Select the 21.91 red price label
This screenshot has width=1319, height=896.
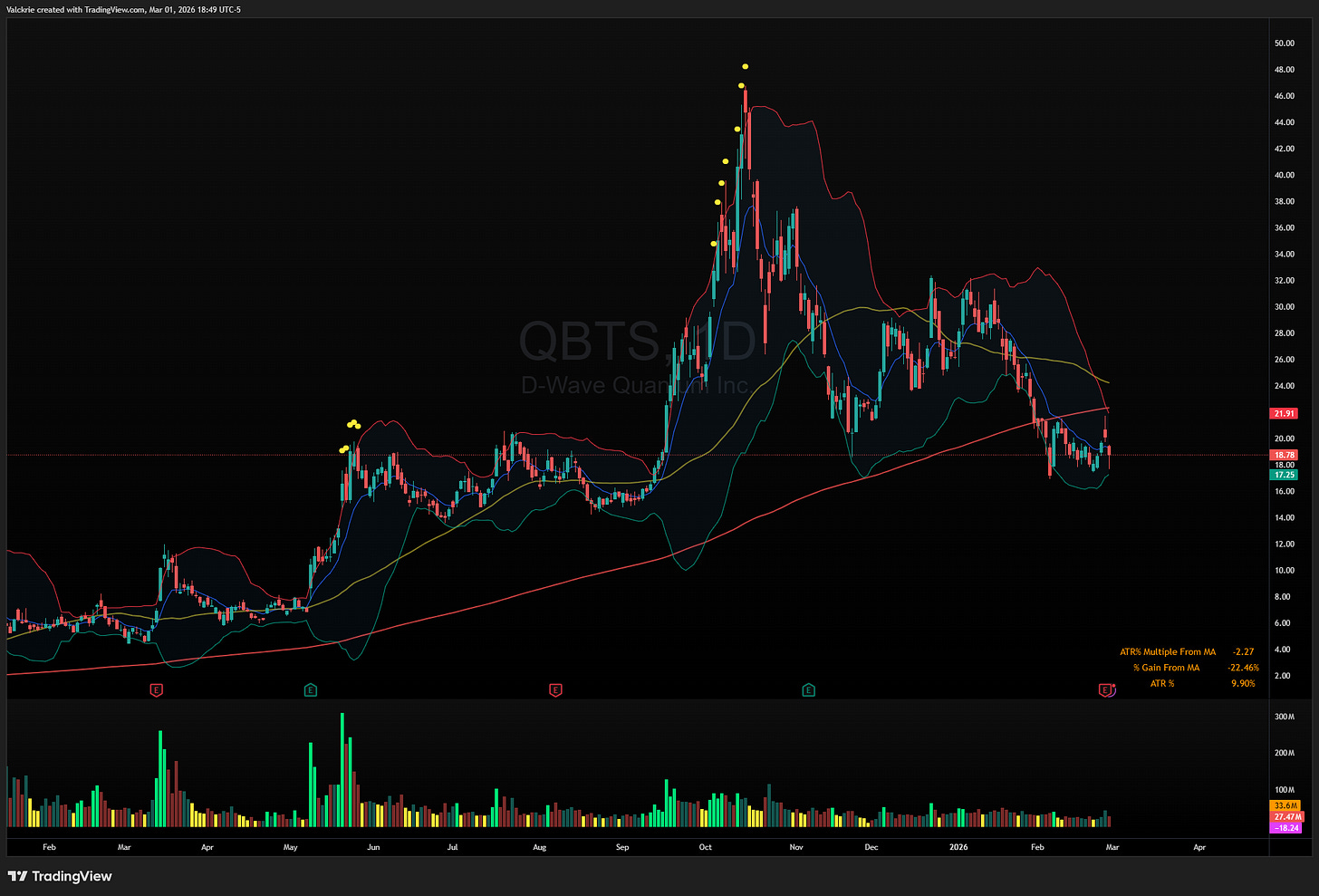click(1285, 413)
